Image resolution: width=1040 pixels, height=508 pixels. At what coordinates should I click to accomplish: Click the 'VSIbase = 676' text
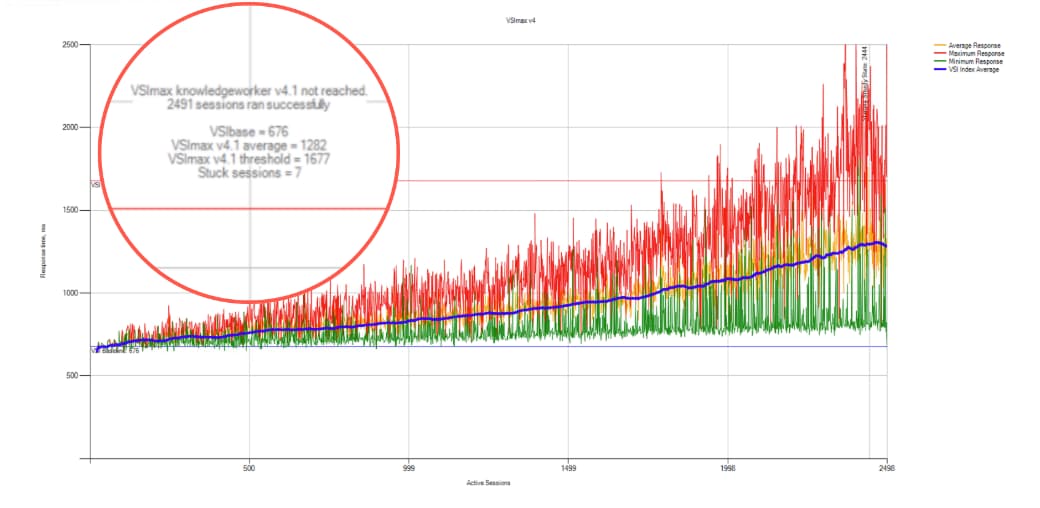[249, 133]
